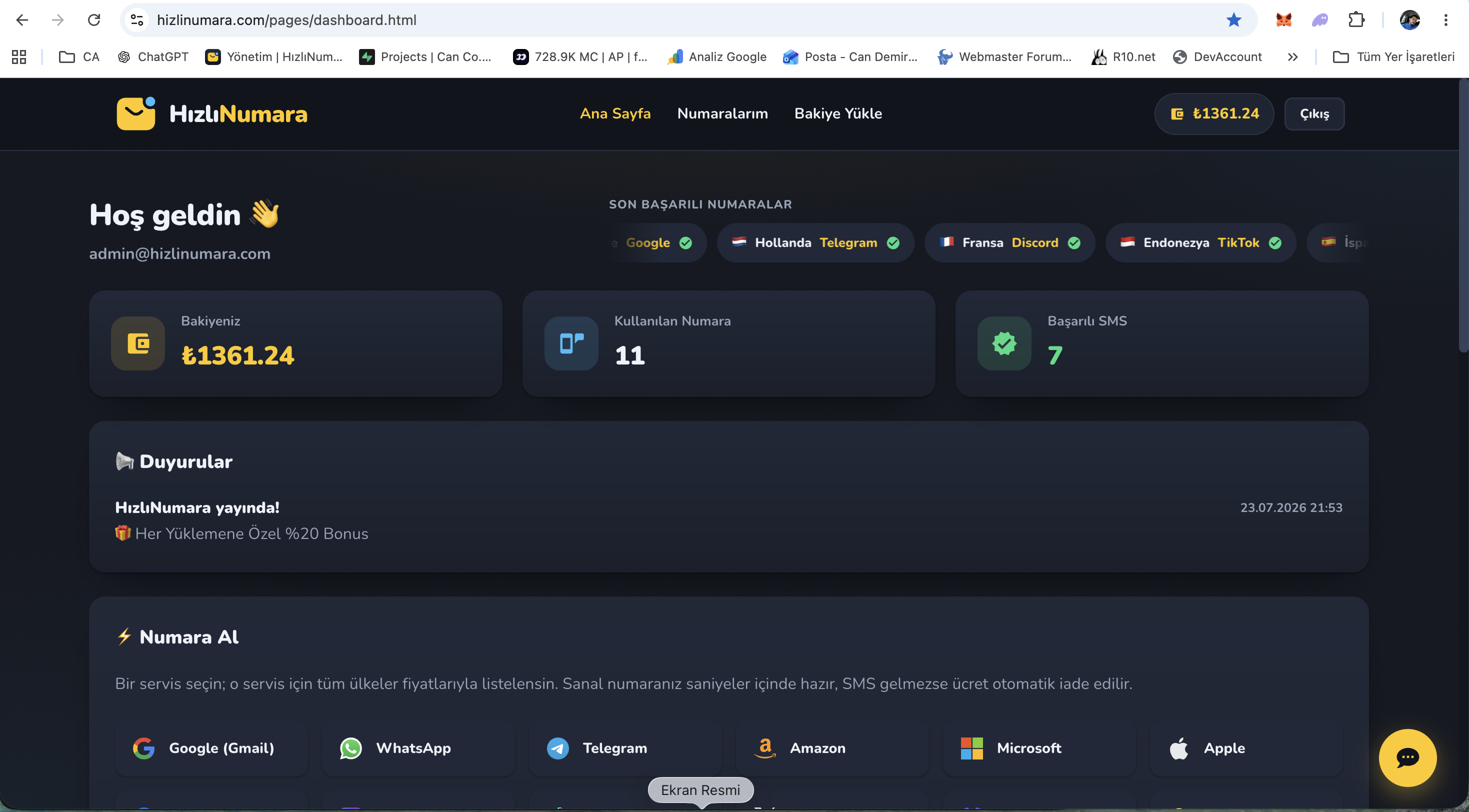Click the ₺1361.24 balance pill in header

pos(1214,113)
